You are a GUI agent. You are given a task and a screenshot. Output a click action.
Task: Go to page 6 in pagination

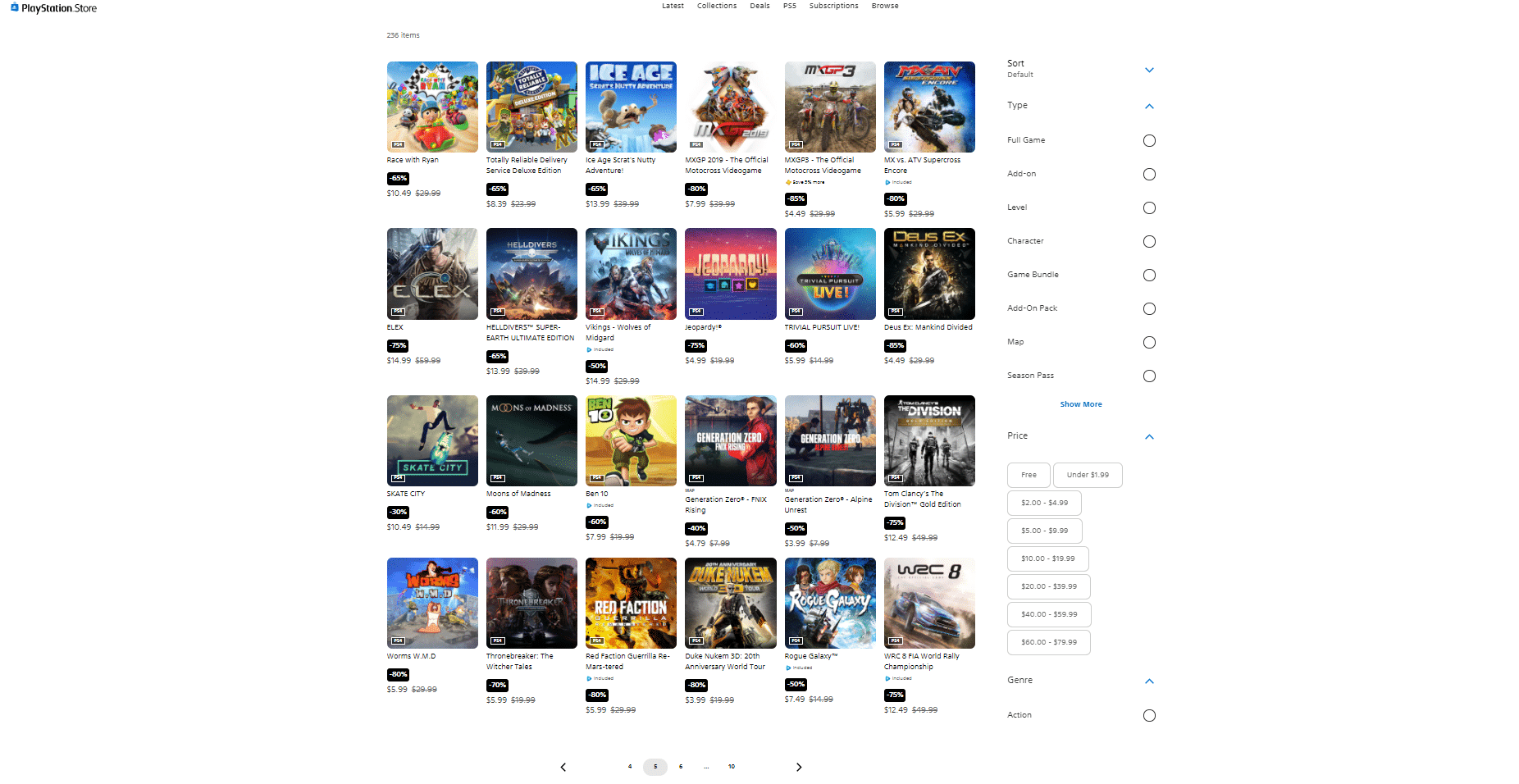click(680, 767)
